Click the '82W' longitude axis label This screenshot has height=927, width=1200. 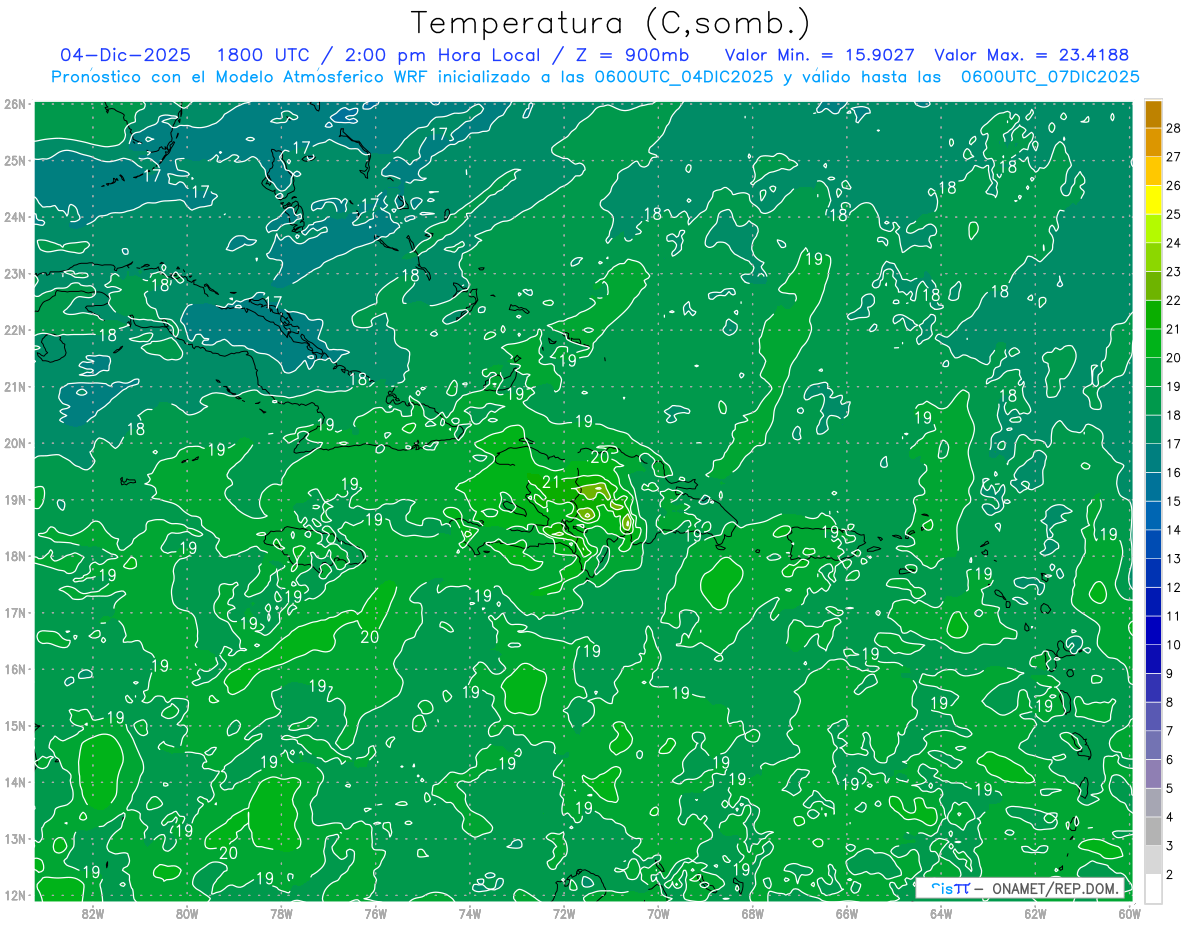pos(93,913)
